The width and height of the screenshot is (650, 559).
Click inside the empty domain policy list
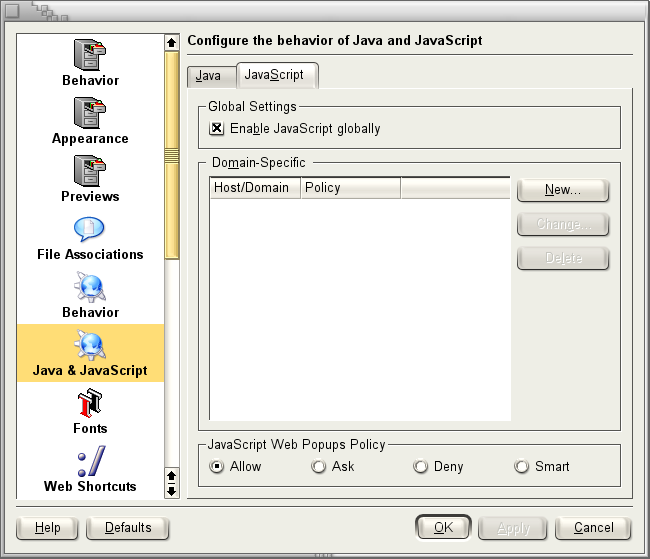click(x=360, y=309)
